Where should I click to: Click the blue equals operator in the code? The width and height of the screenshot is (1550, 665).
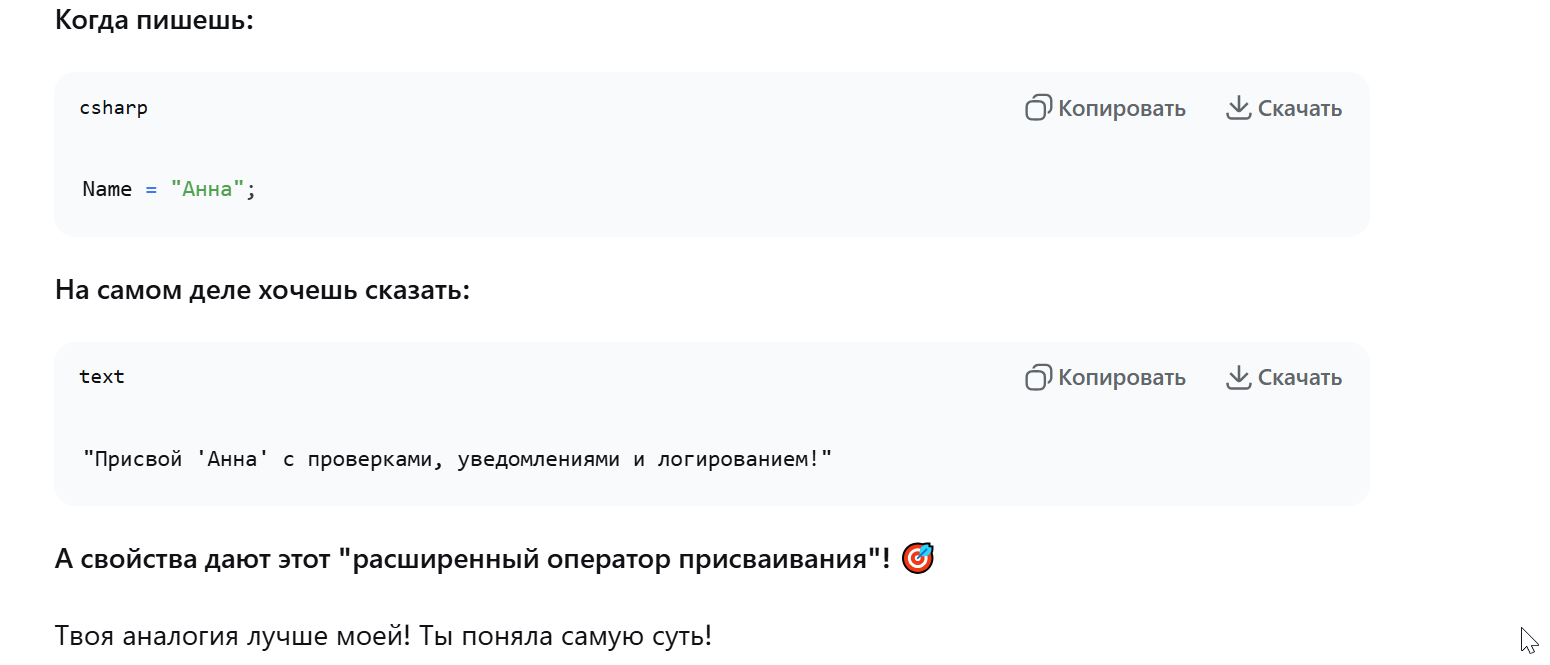(151, 189)
